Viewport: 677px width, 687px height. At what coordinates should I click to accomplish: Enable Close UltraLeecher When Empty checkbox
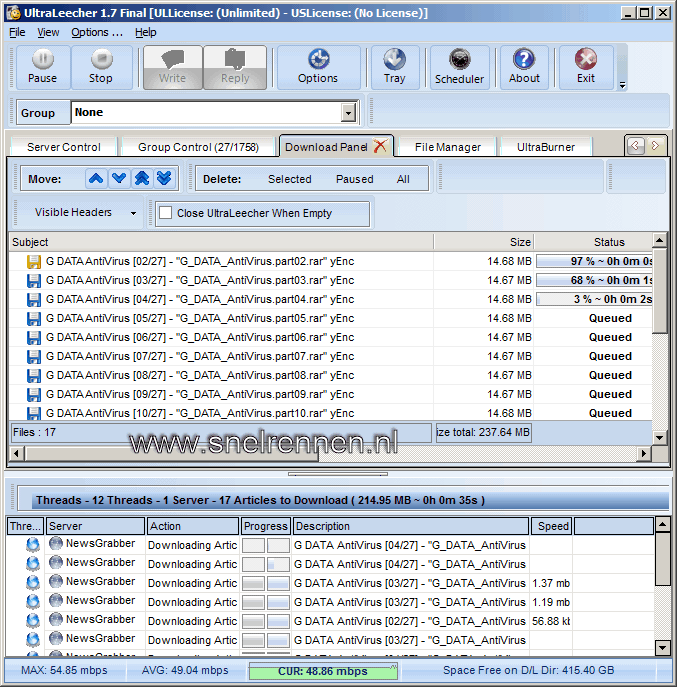[166, 212]
